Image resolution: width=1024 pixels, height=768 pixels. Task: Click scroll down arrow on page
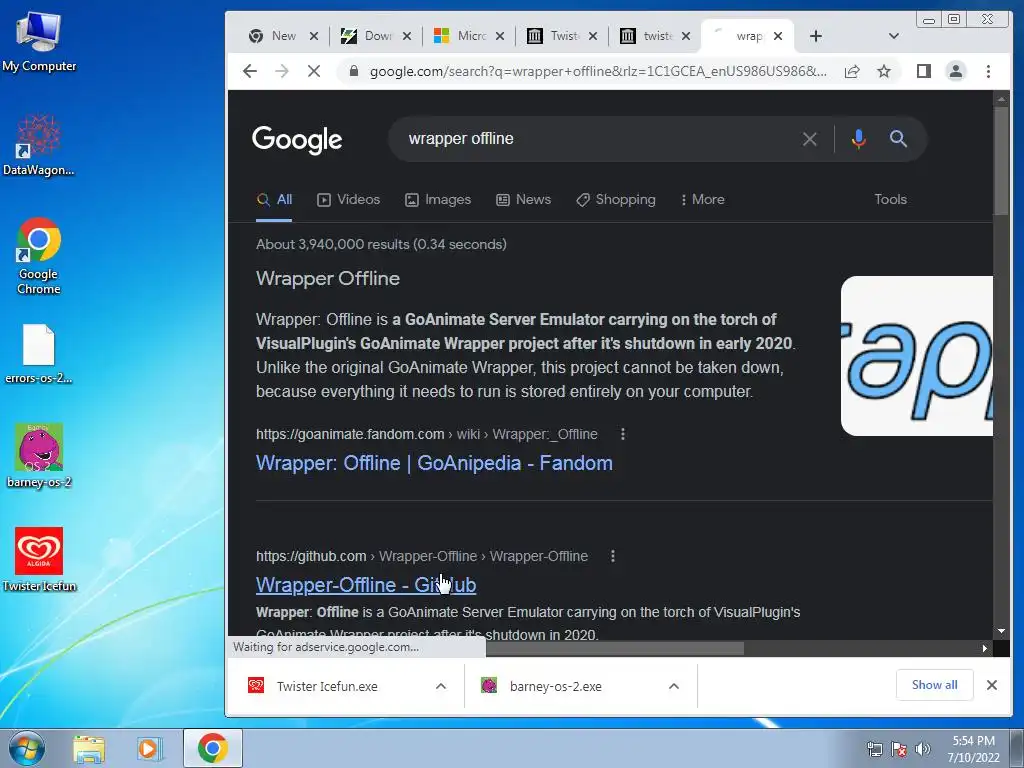click(1000, 631)
